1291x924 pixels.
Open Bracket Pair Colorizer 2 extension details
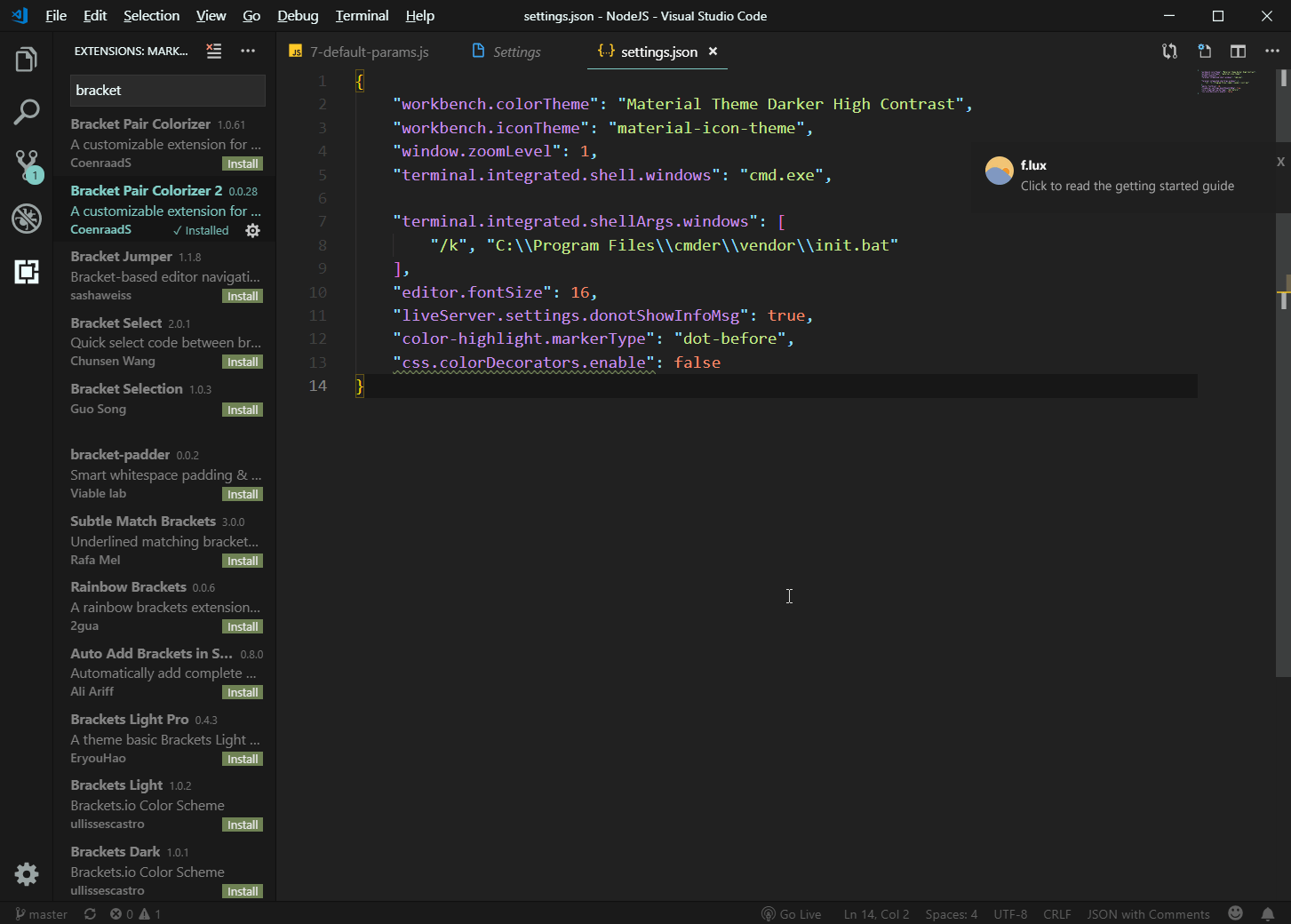(x=164, y=211)
